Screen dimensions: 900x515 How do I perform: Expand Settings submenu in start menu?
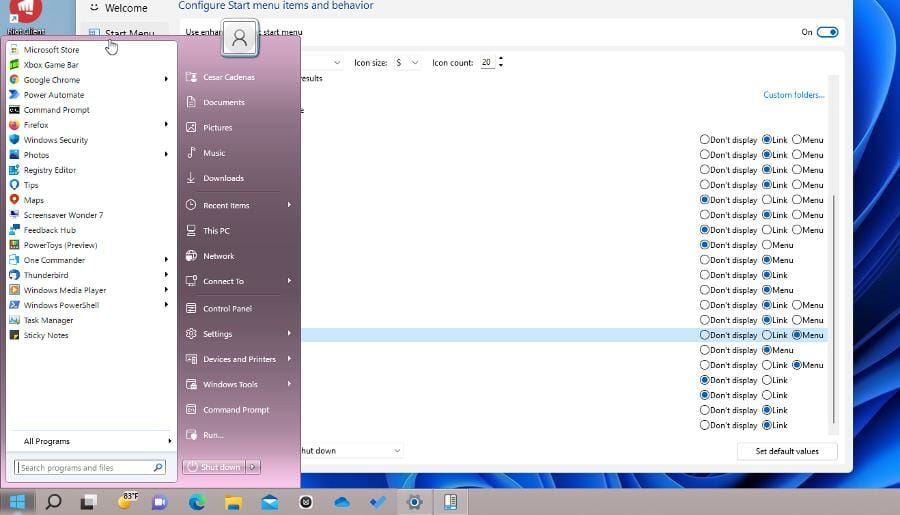pos(289,334)
